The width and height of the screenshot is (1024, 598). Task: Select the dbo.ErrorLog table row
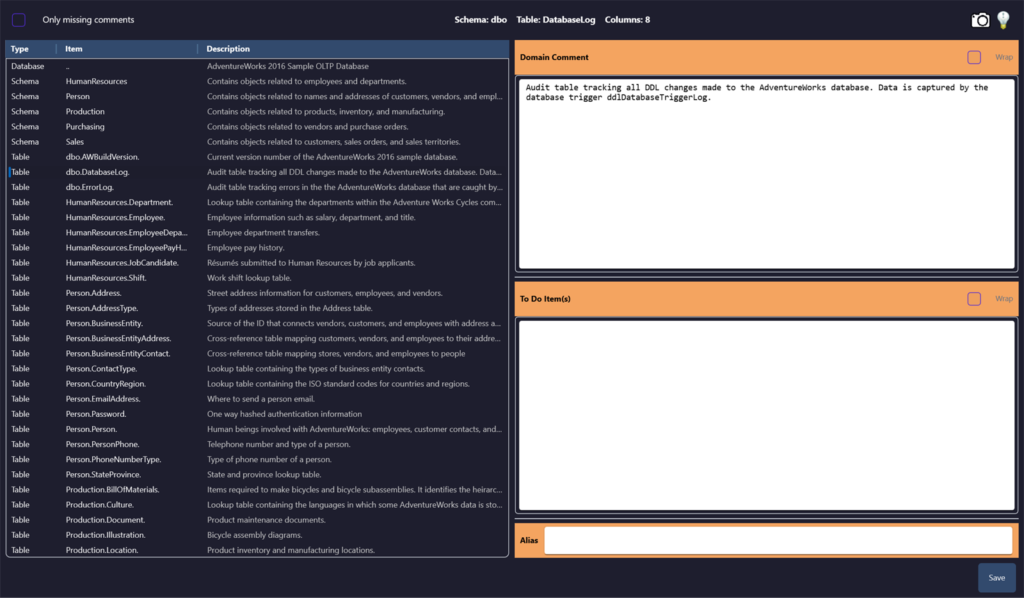click(x=257, y=187)
